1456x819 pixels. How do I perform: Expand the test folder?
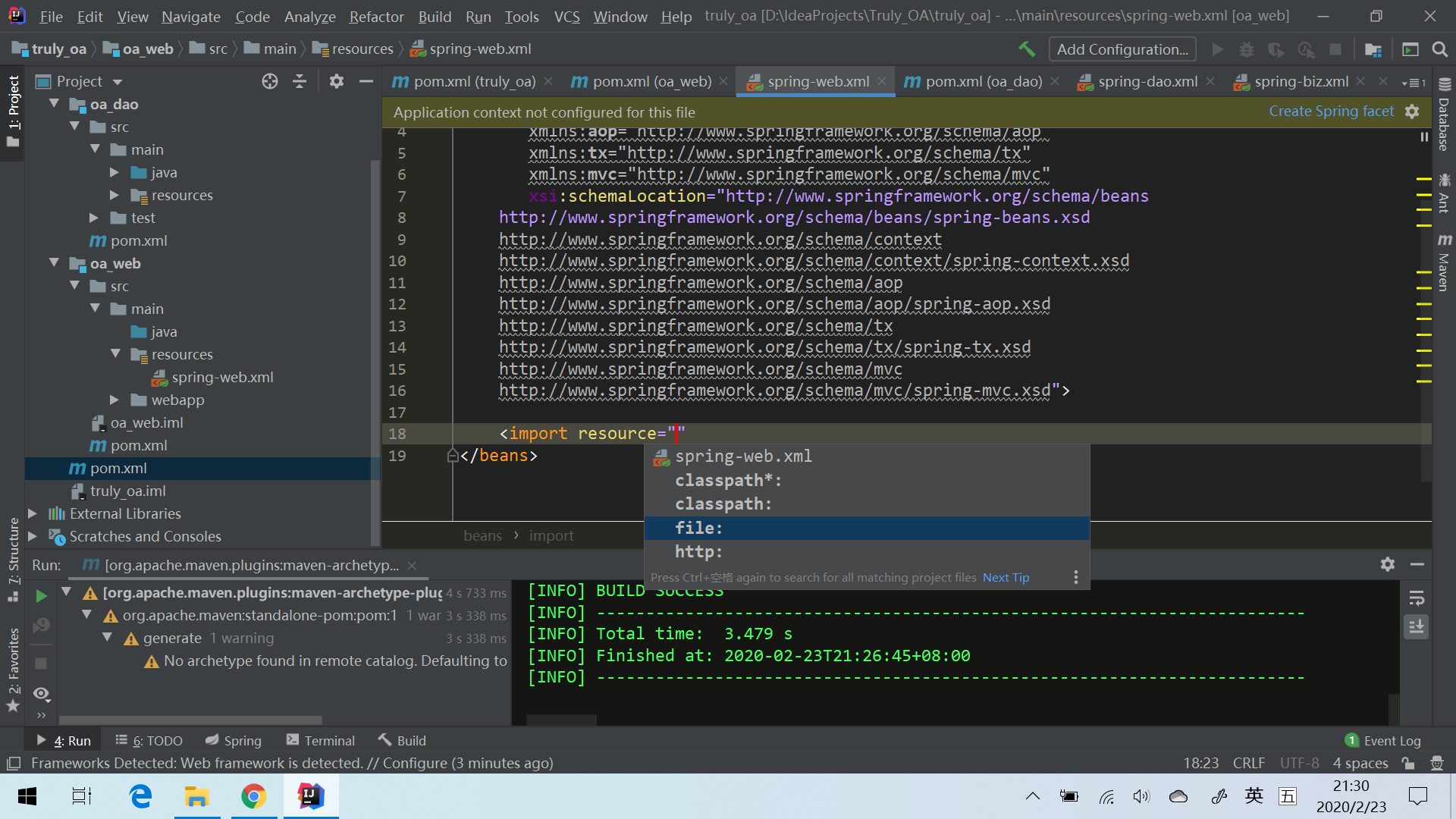[94, 218]
